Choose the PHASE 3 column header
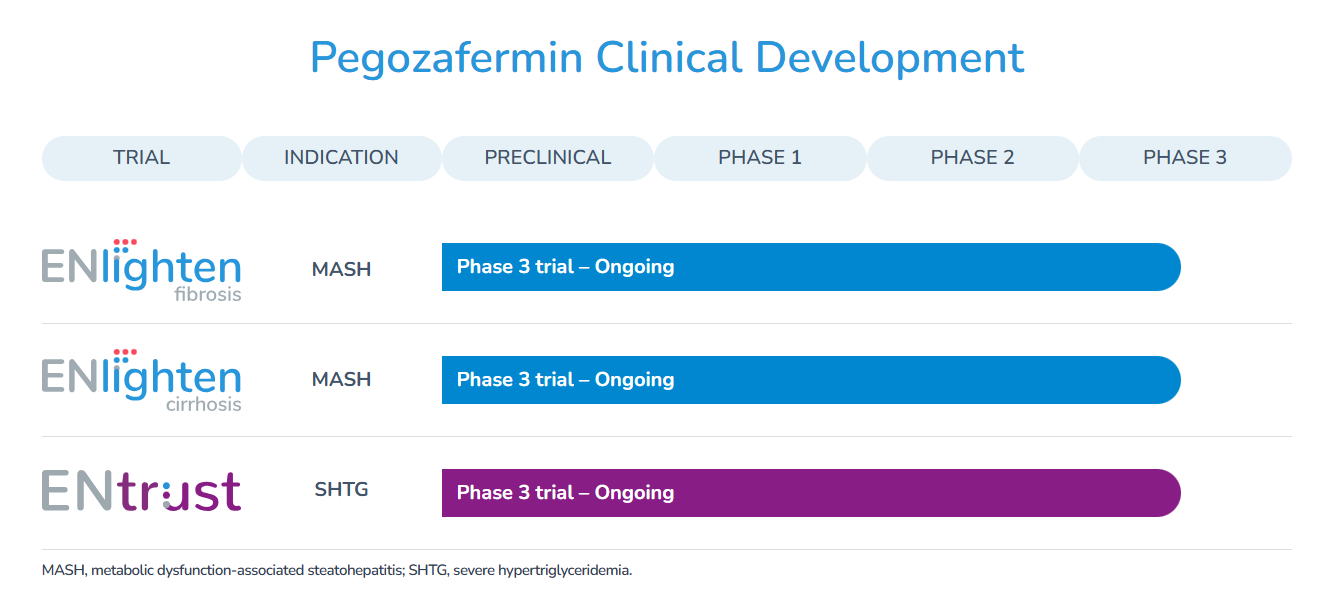The width and height of the screenshot is (1326, 598). (x=1185, y=158)
